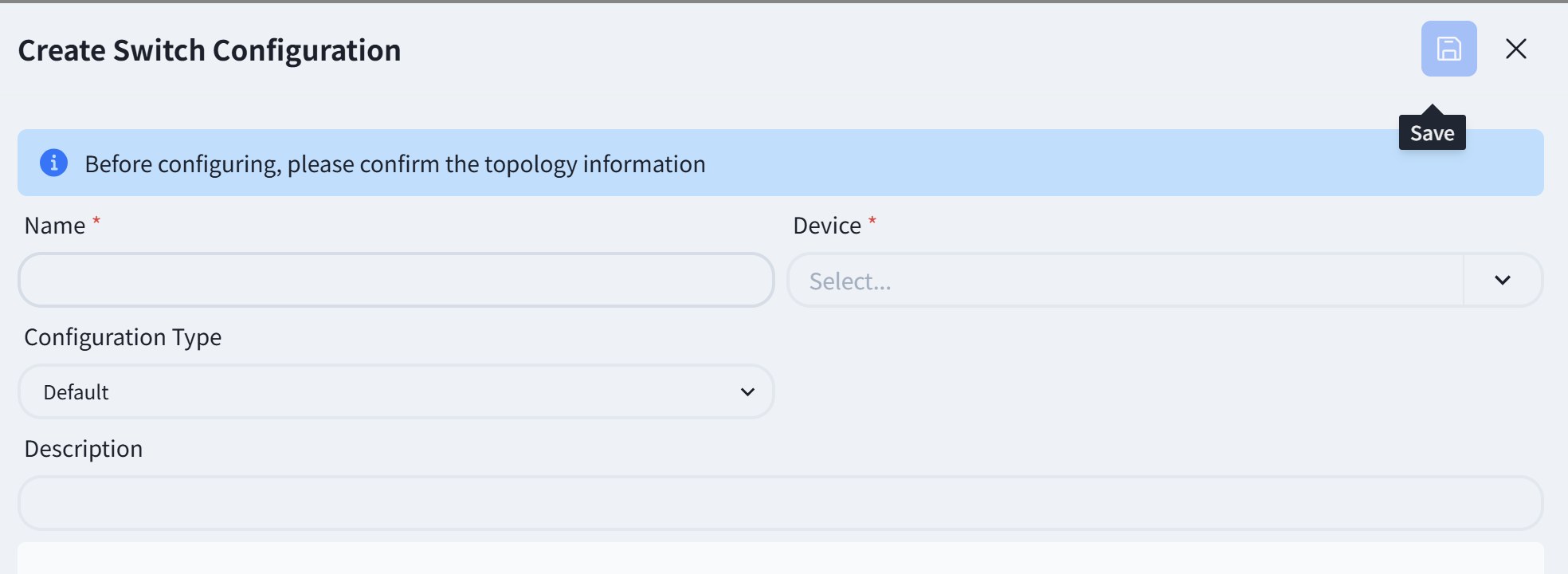Focus the Description input field
The image size is (1568, 574).
[x=780, y=503]
